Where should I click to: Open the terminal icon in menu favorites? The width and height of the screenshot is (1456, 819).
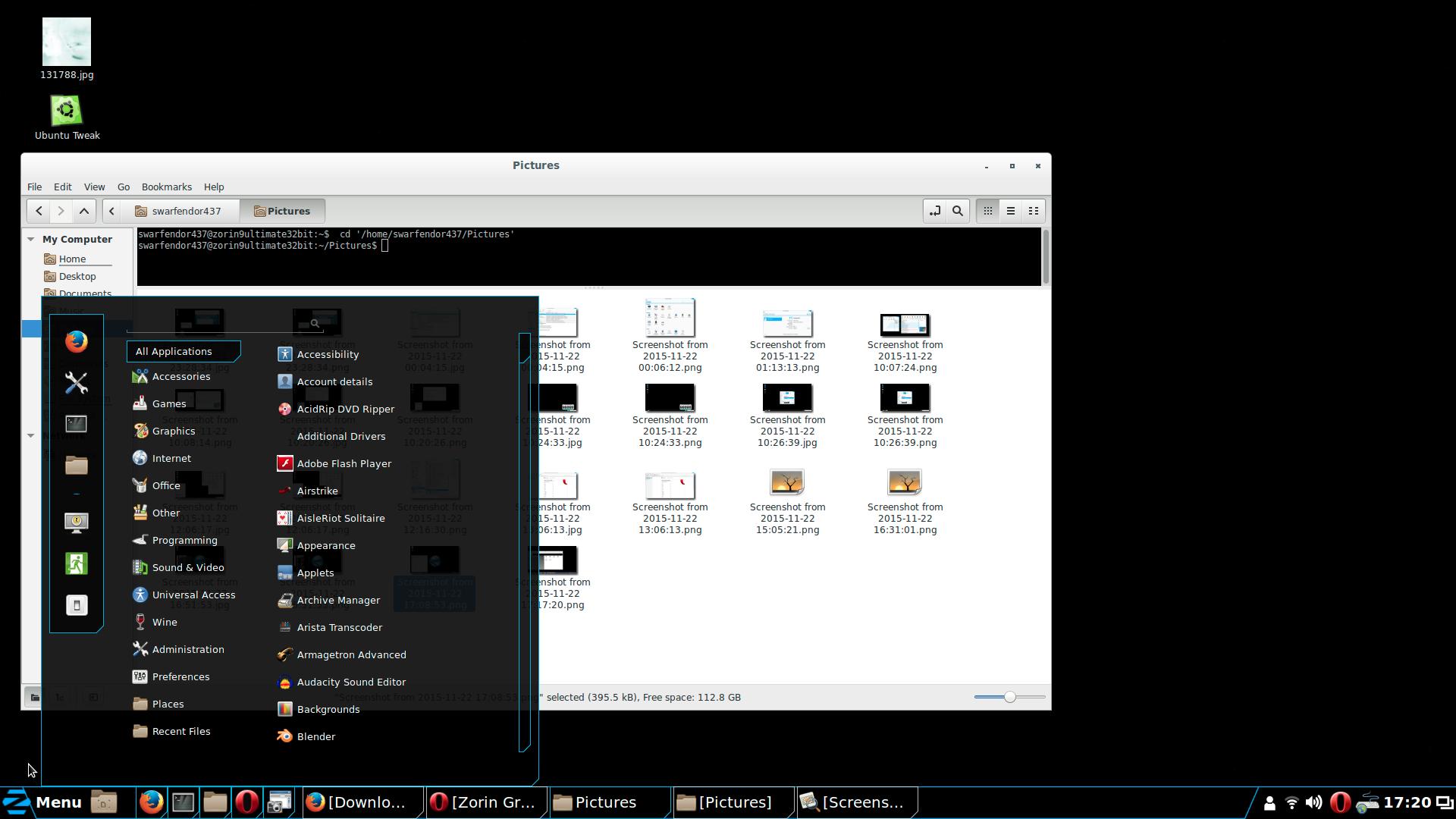[76, 424]
